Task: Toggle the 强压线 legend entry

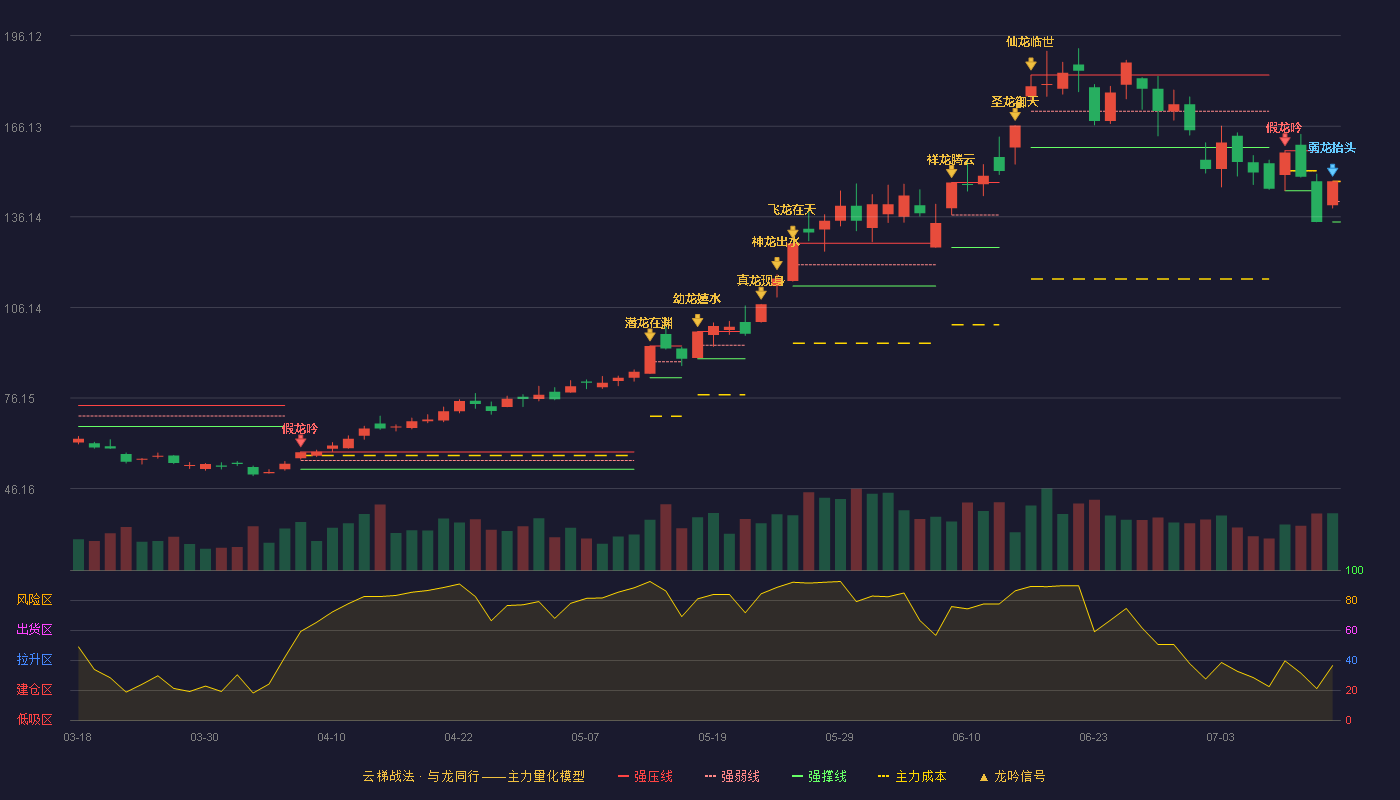Action: point(645,776)
